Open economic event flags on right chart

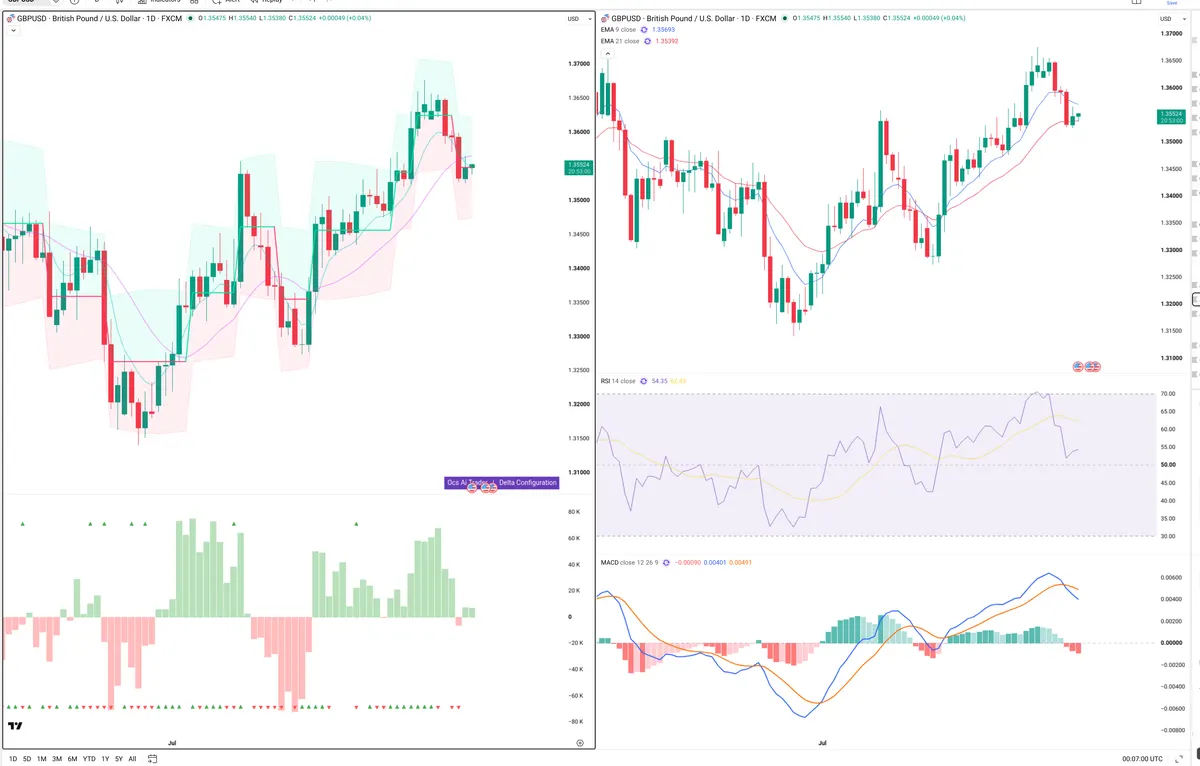pyautogui.click(x=1086, y=367)
